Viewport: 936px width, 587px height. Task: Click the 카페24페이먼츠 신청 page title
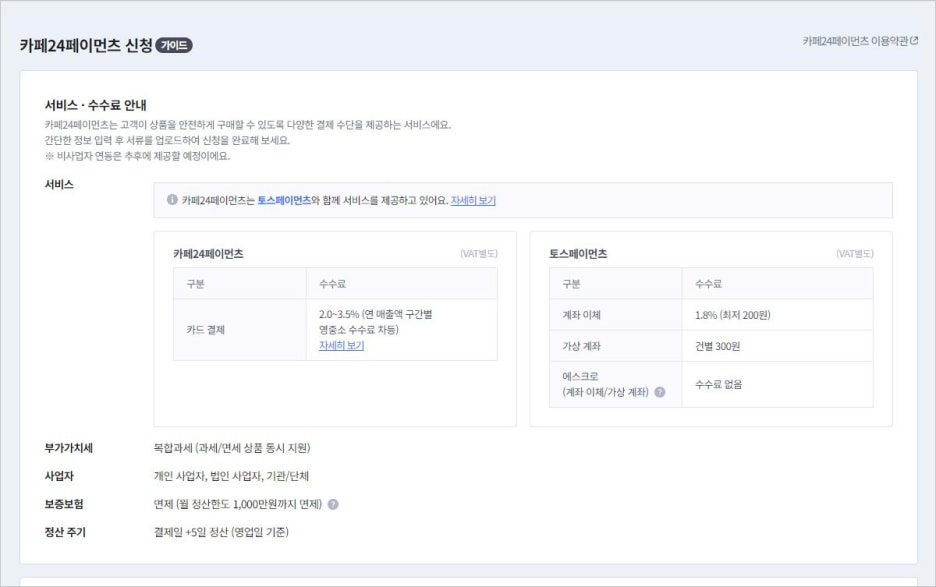pos(86,45)
